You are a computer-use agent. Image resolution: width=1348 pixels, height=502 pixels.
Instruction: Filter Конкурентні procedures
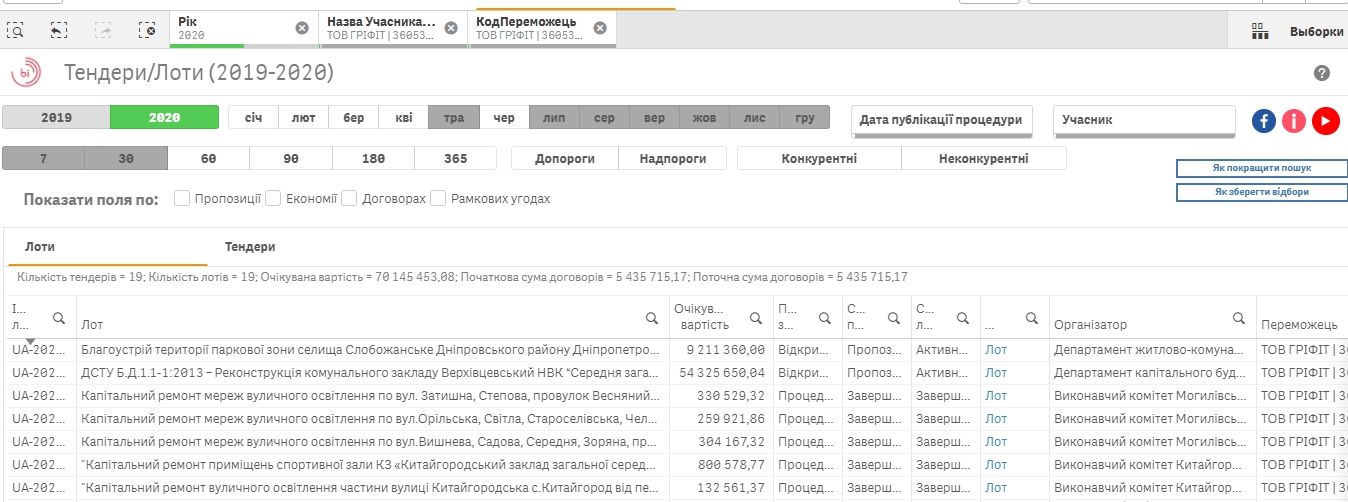pos(819,158)
